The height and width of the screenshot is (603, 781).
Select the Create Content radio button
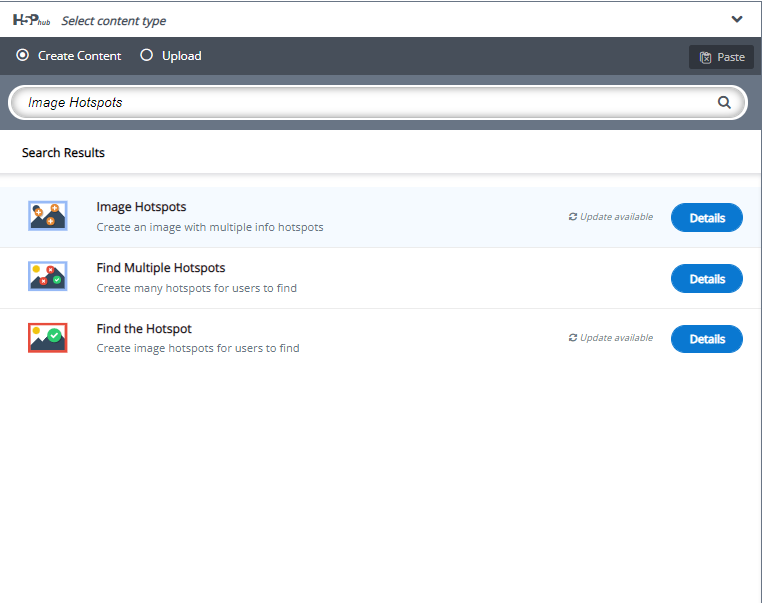pyautogui.click(x=23, y=56)
